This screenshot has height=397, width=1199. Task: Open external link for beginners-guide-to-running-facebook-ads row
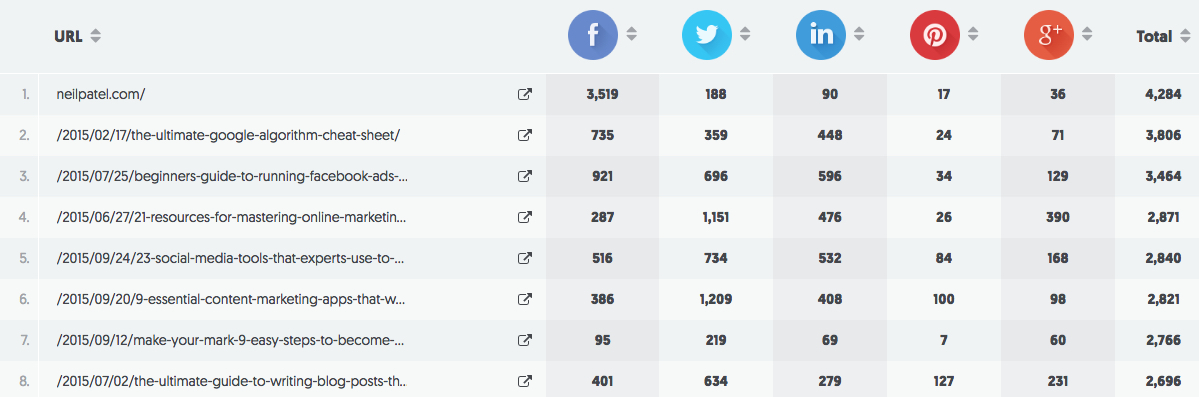(525, 176)
